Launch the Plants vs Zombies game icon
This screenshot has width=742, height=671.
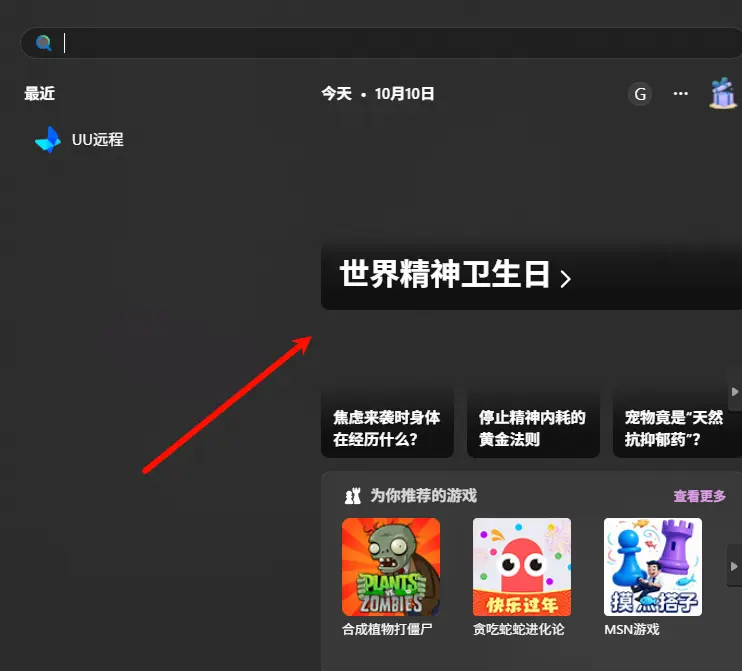pyautogui.click(x=391, y=566)
